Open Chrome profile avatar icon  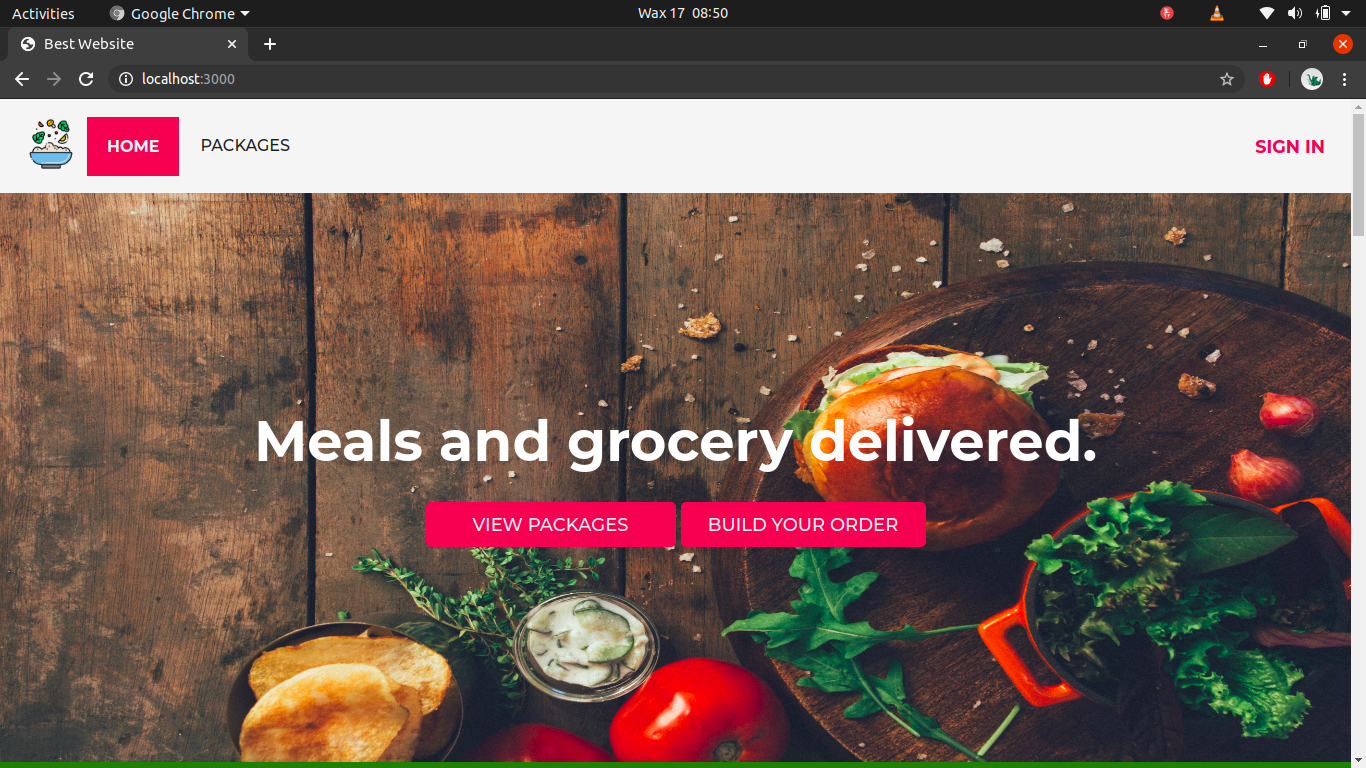1312,79
